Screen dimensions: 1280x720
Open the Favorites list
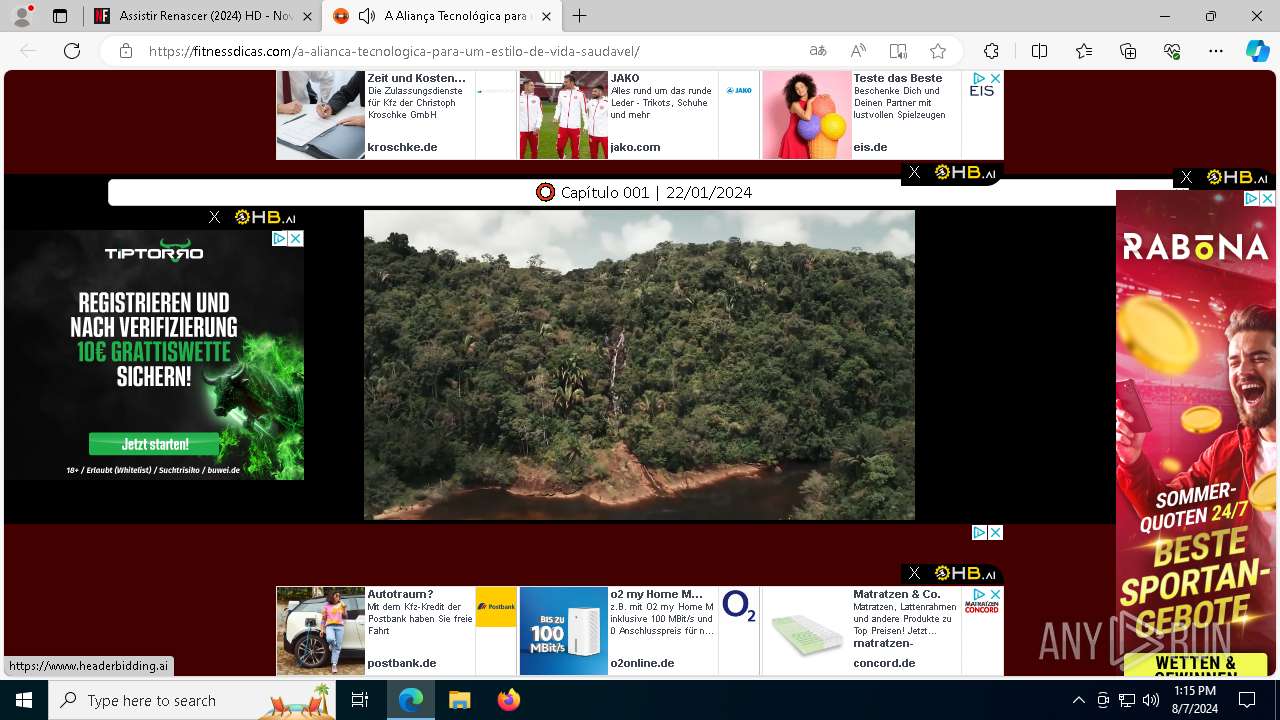click(1084, 51)
